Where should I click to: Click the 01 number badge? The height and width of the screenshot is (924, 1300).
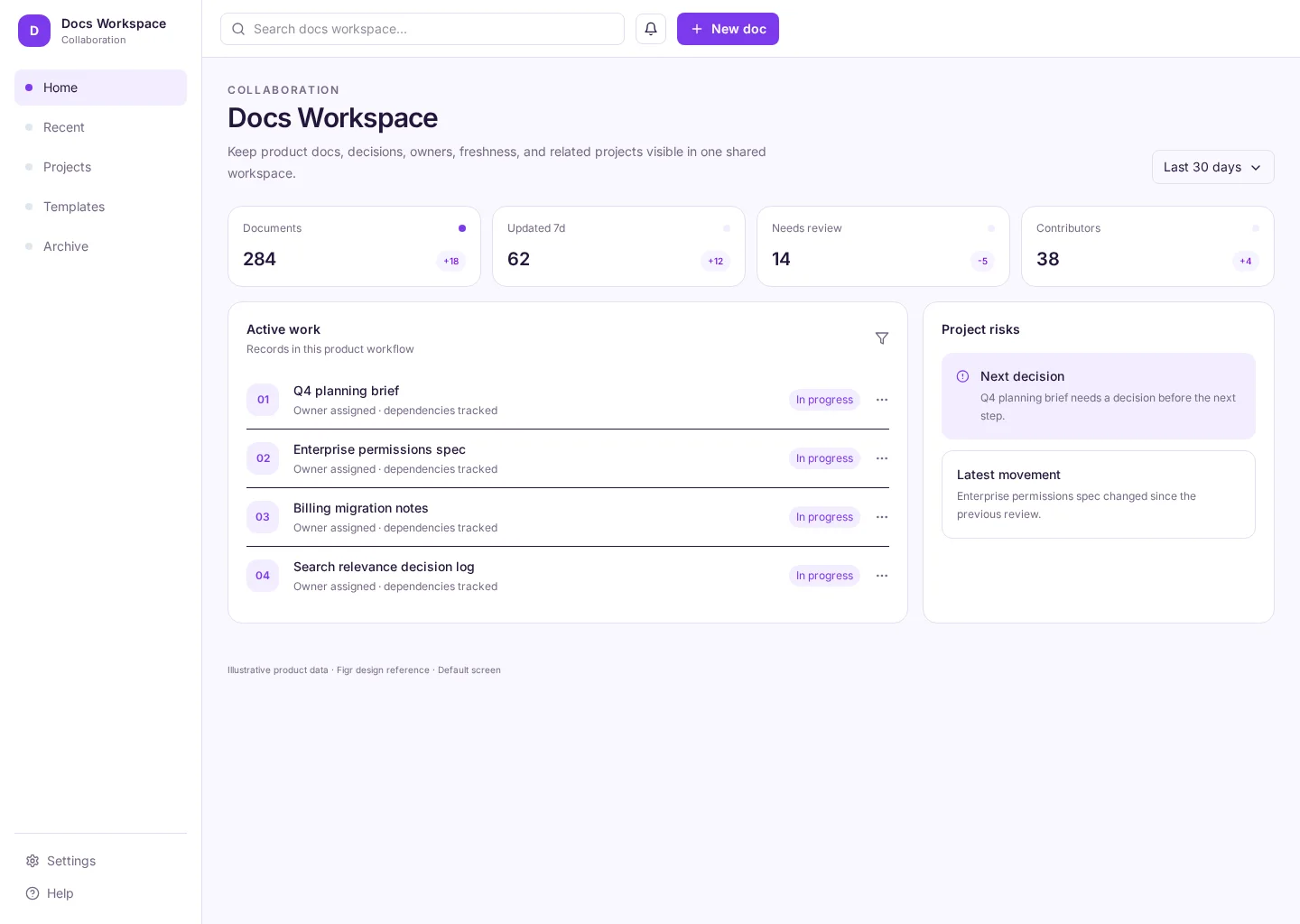point(263,400)
